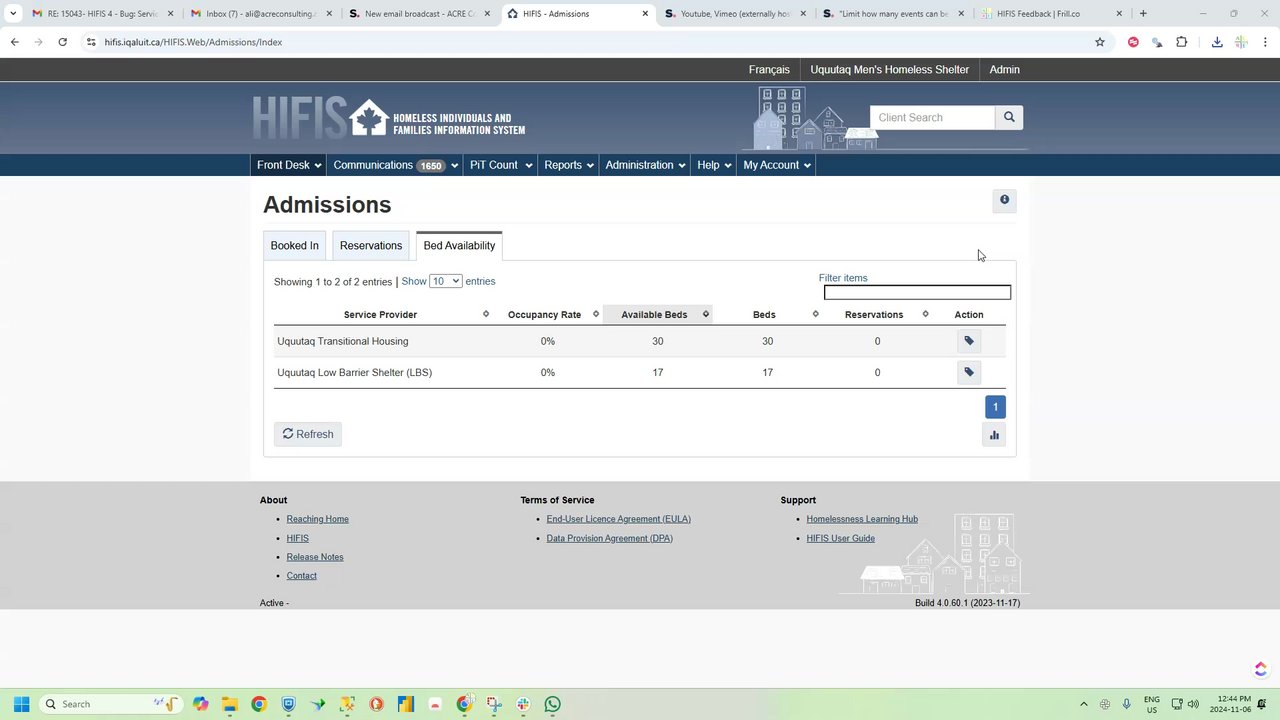This screenshot has width=1280, height=720.
Task: Bookmark this page with the star icon
Action: 1100,42
